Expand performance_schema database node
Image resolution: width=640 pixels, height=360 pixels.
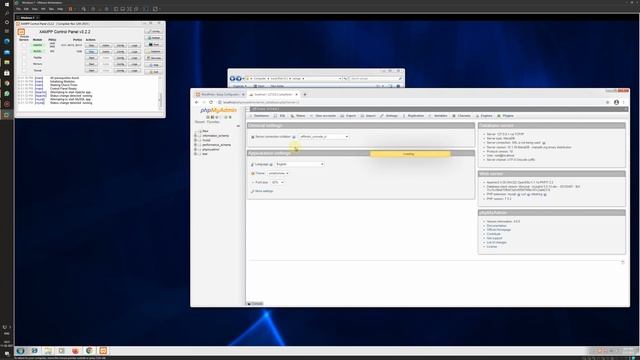coord(196,145)
